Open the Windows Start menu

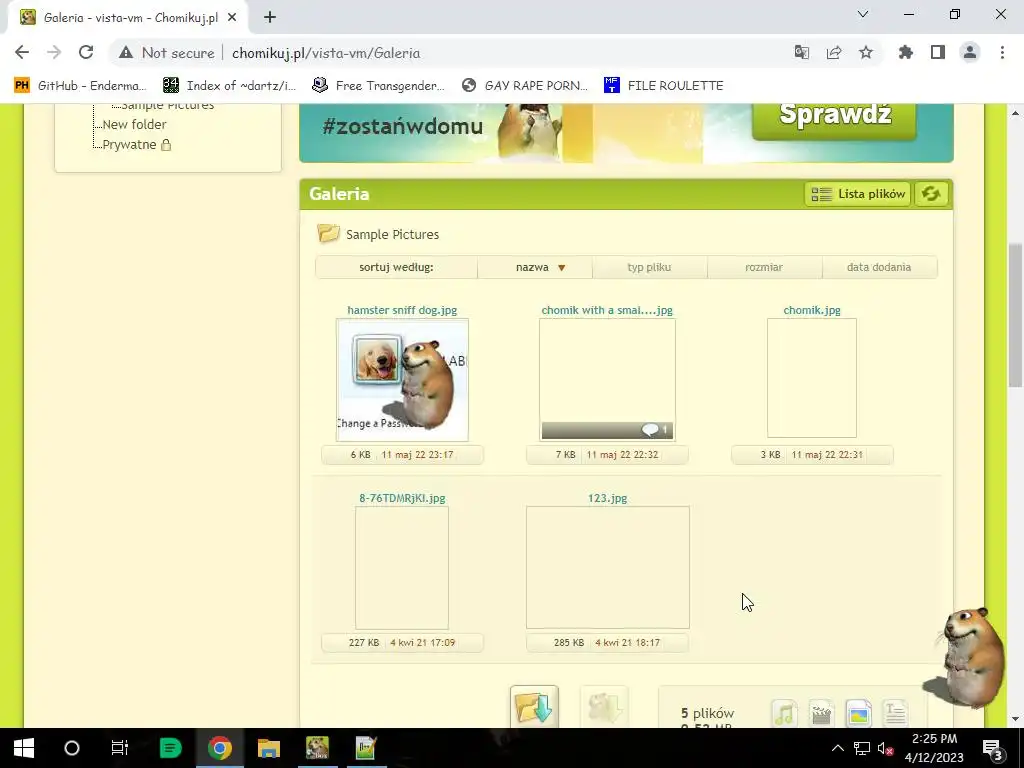[24, 748]
